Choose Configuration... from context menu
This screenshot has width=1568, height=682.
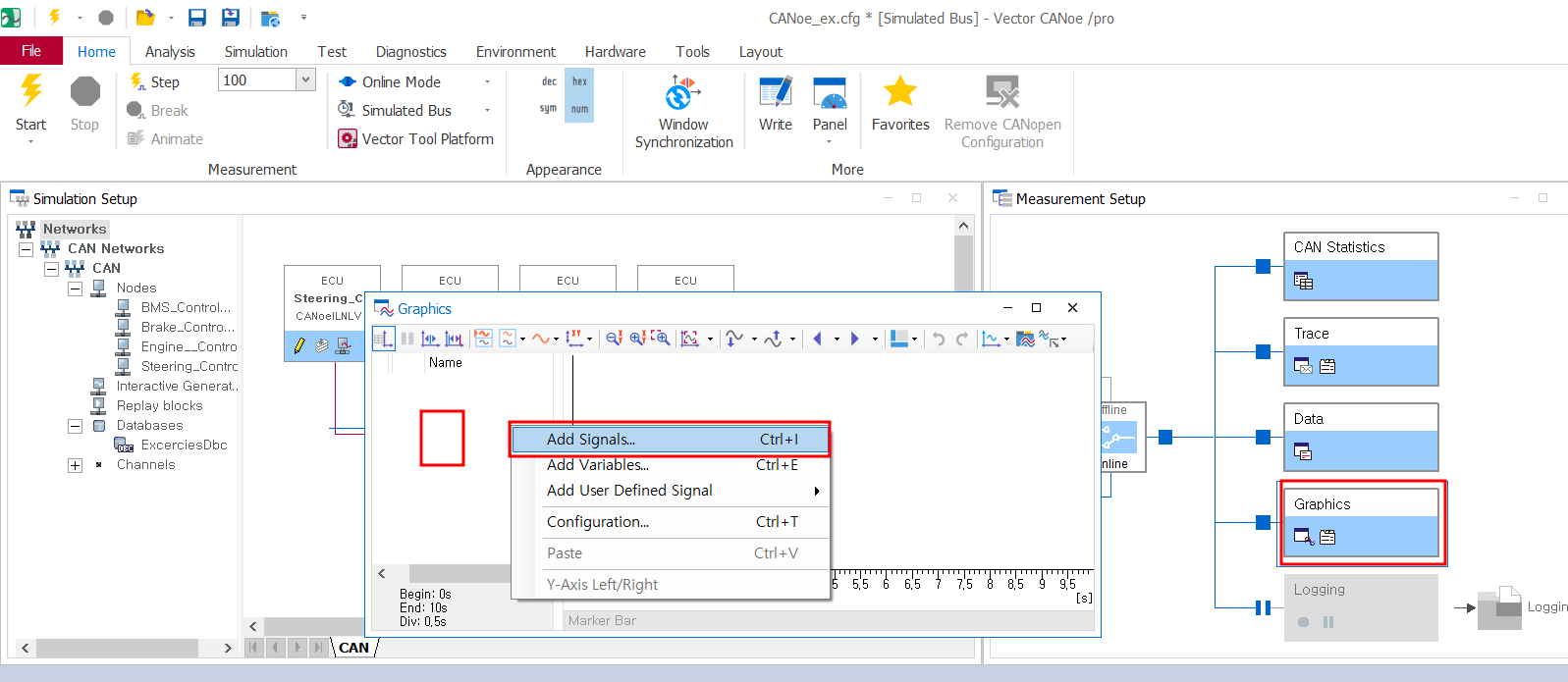(x=671, y=522)
